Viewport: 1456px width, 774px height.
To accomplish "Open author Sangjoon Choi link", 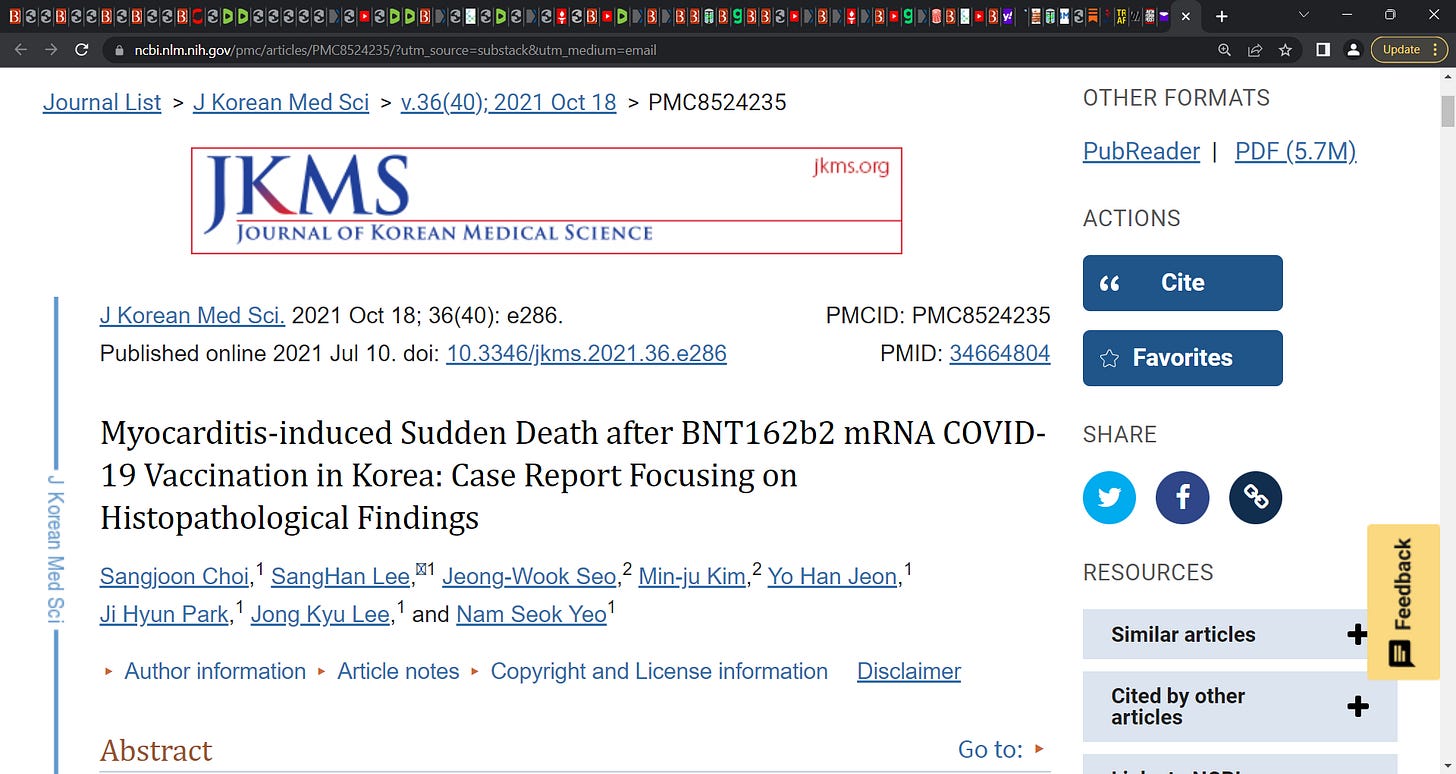I will [174, 577].
